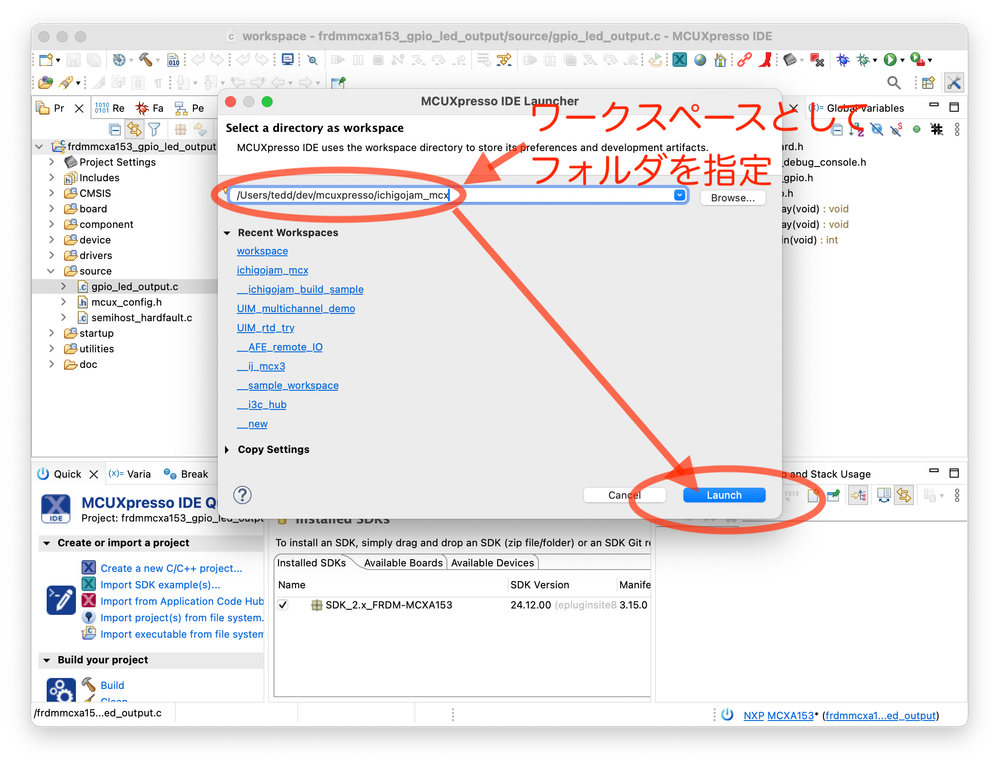This screenshot has height=765, width=999.
Task: Collapse the Create or import a project section
Action: tap(47, 543)
